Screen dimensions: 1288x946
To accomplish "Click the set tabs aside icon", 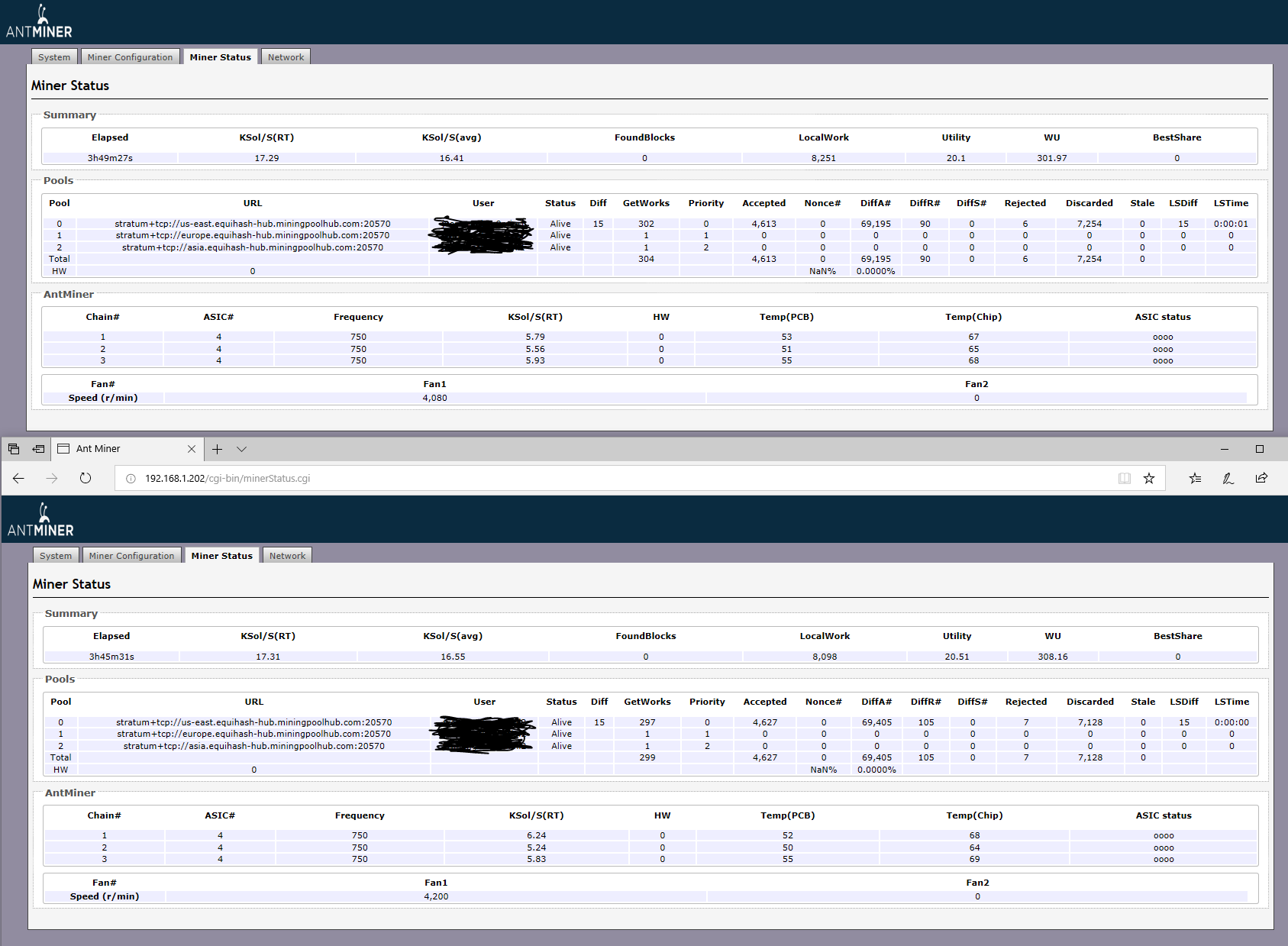I will click(38, 449).
